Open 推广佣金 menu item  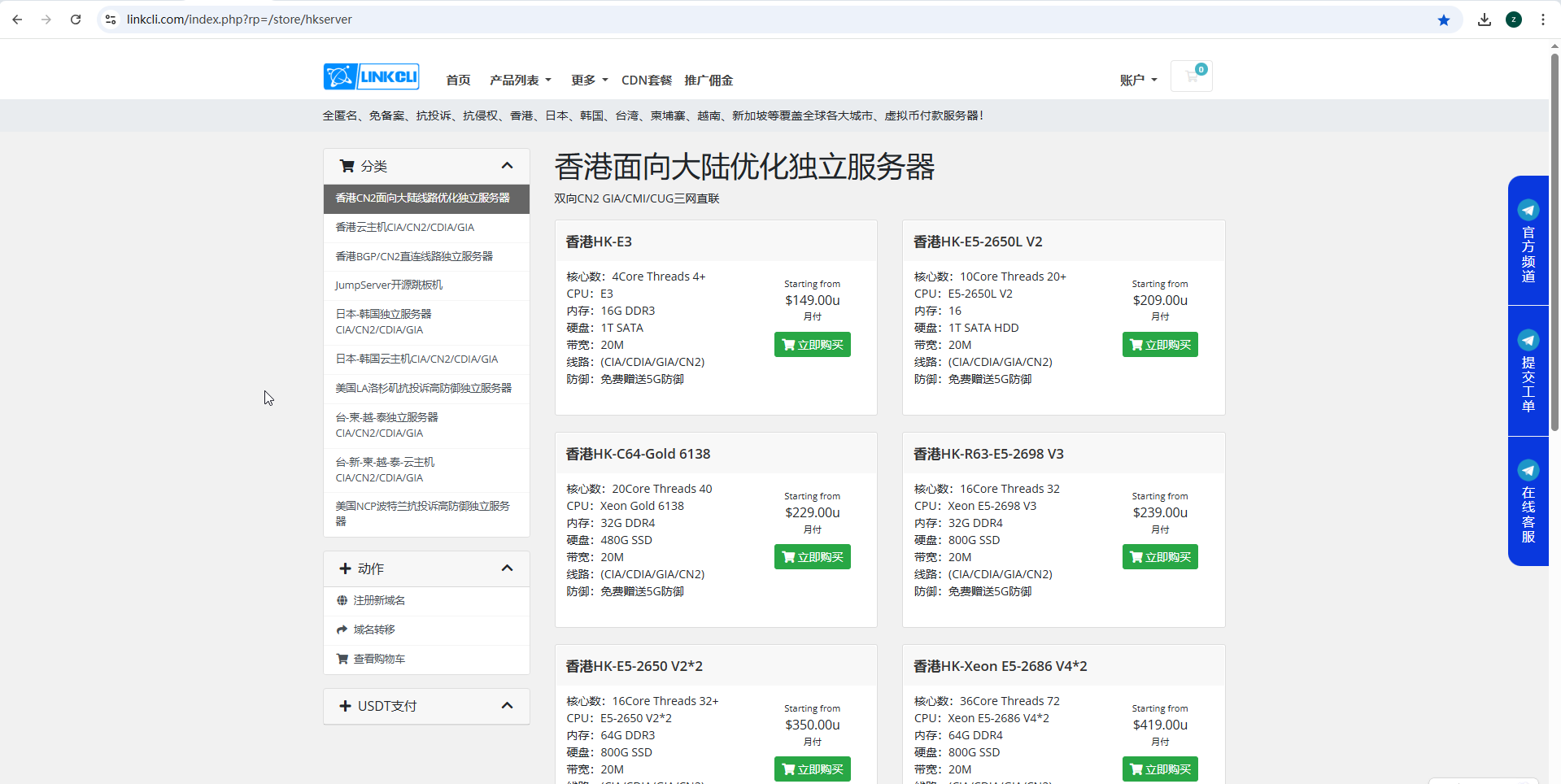pyautogui.click(x=709, y=80)
